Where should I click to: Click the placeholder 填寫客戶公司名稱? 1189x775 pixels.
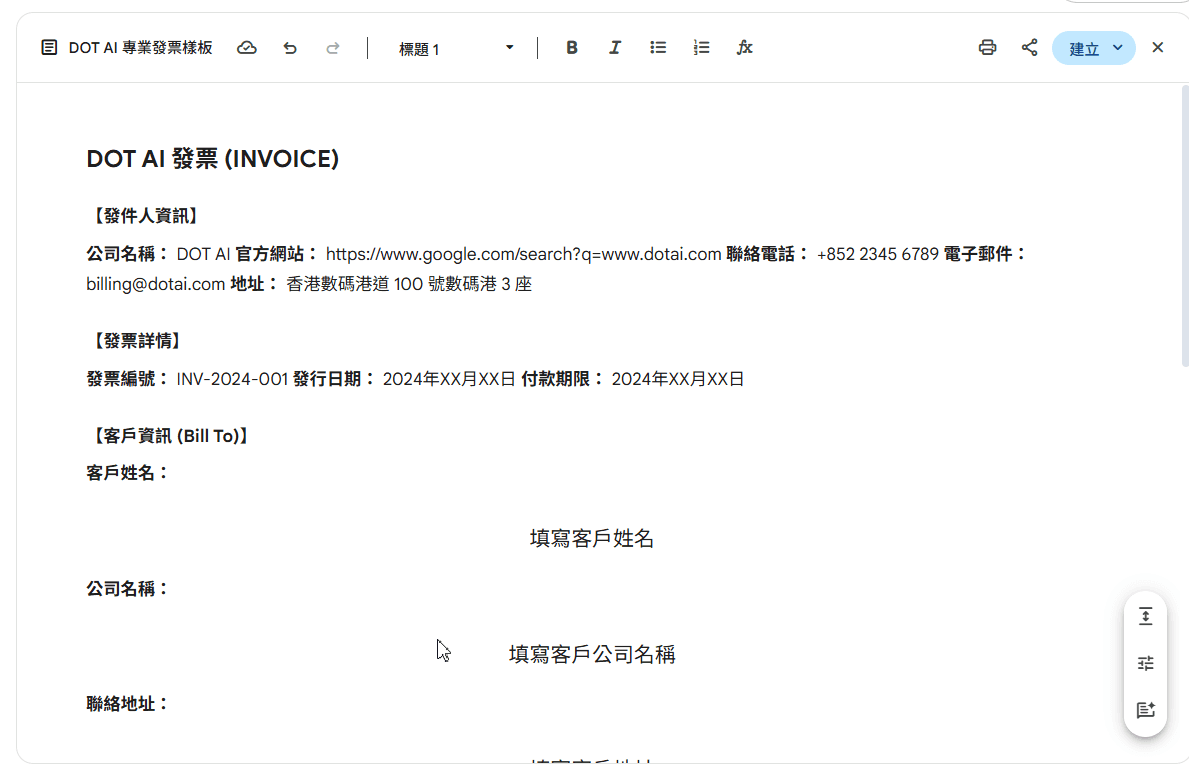591,654
